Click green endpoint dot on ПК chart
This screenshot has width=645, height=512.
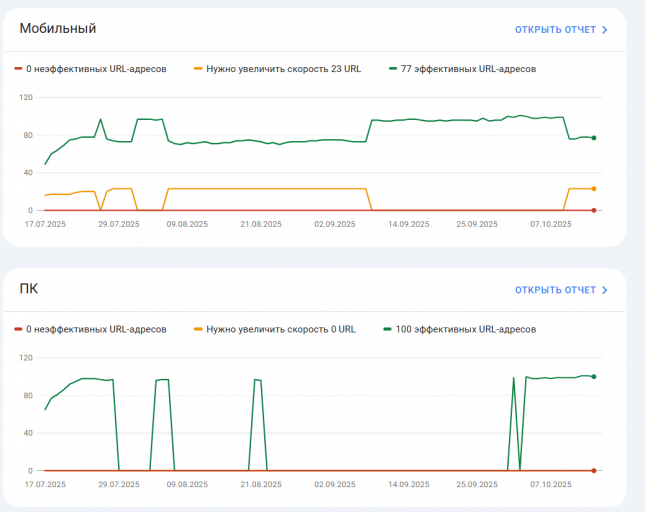594,376
